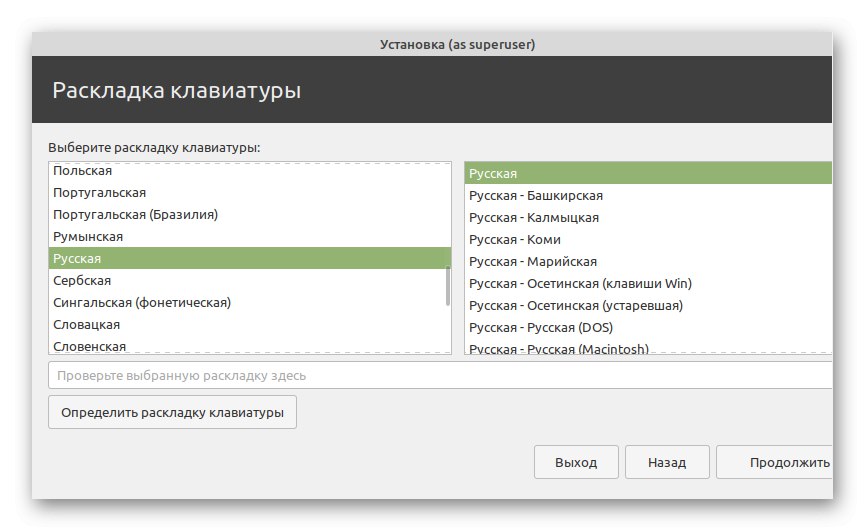Choose Русская - Калмыцкая variant
Viewport: 865px width, 531px height.
coord(534,217)
